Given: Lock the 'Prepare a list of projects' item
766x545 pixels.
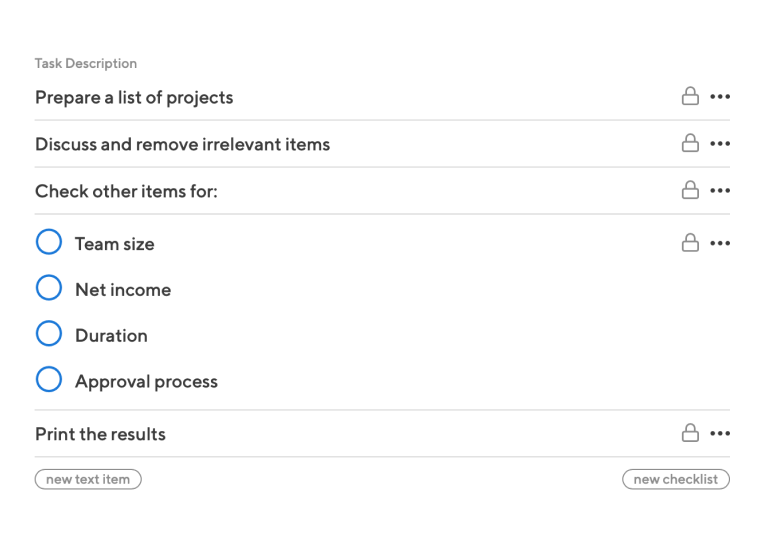Looking at the screenshot, I should coord(690,96).
